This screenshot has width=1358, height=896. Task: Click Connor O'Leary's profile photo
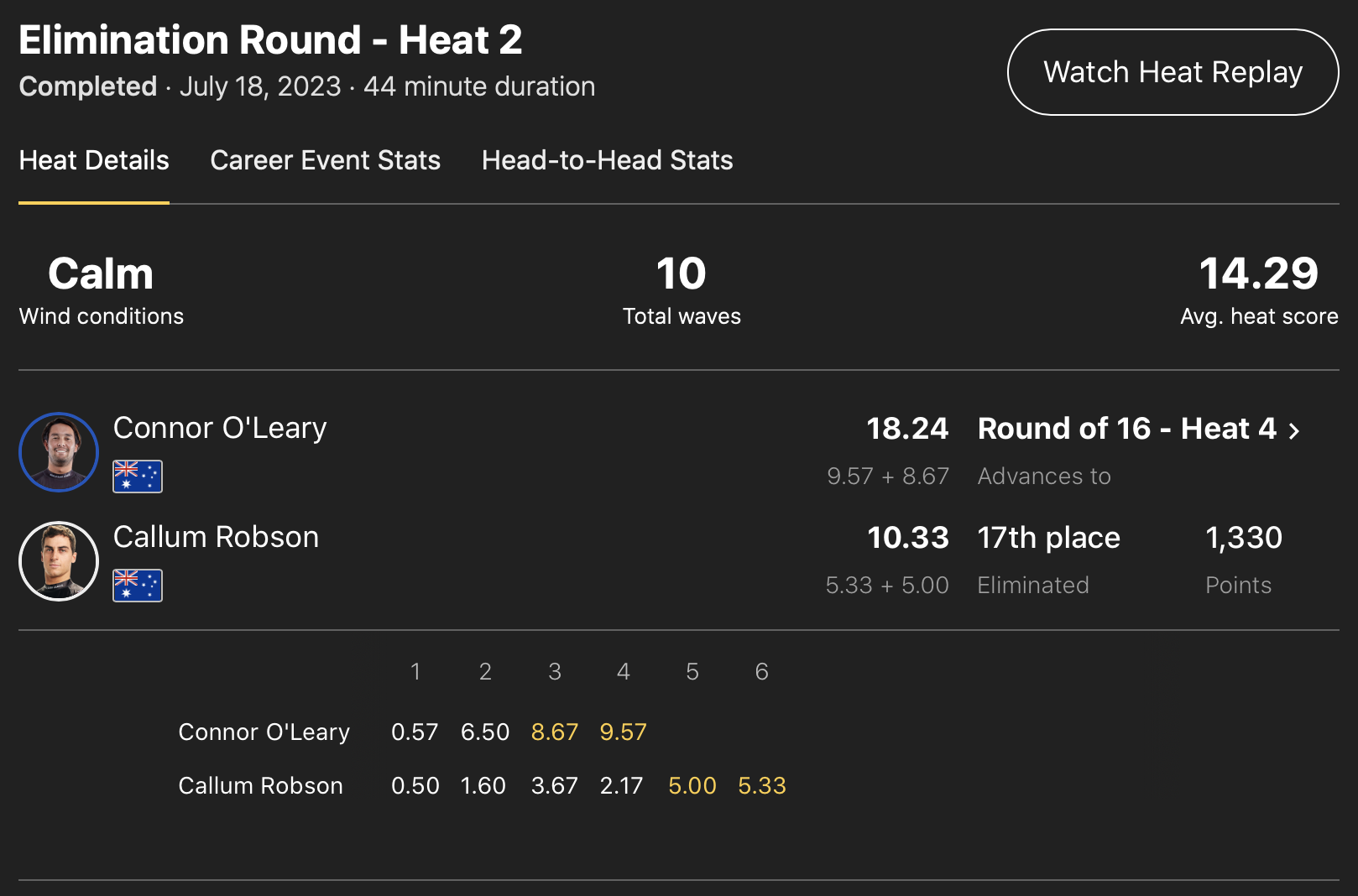[x=59, y=452]
